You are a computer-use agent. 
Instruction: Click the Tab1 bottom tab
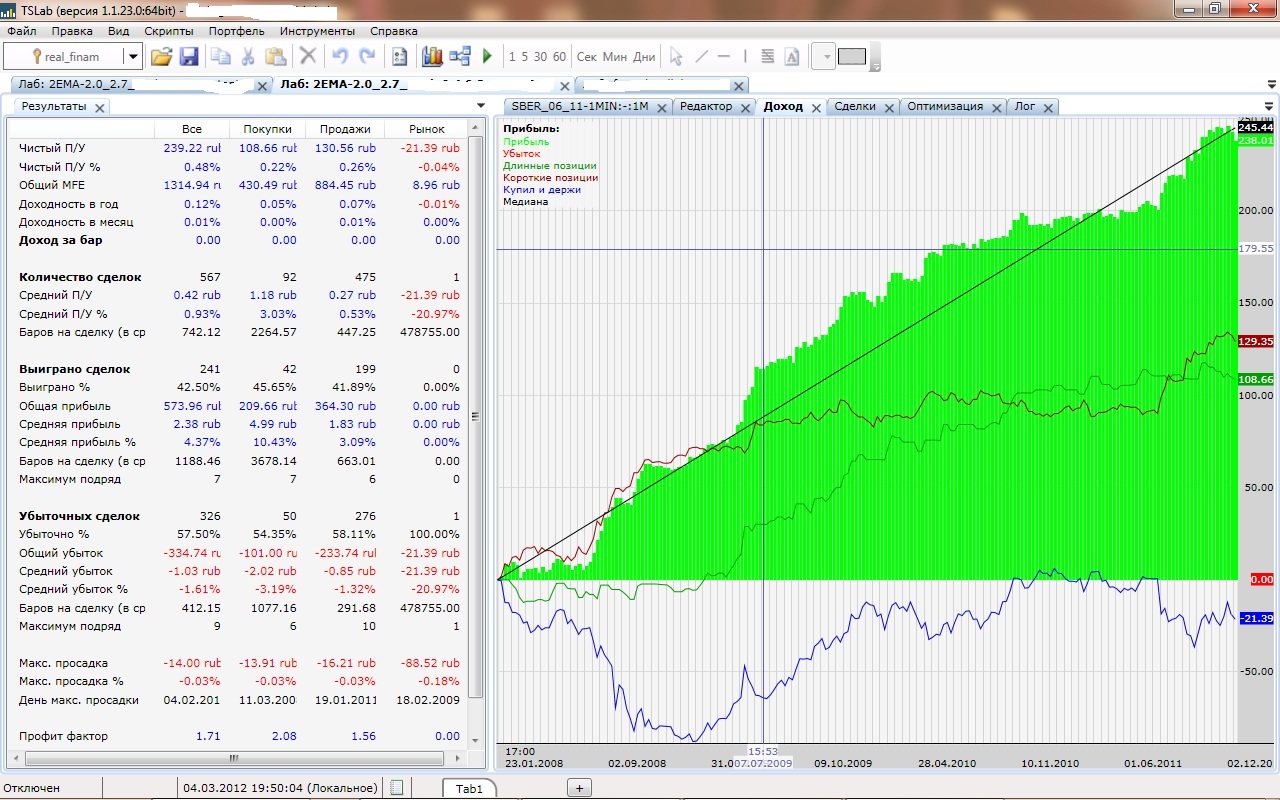[469, 788]
